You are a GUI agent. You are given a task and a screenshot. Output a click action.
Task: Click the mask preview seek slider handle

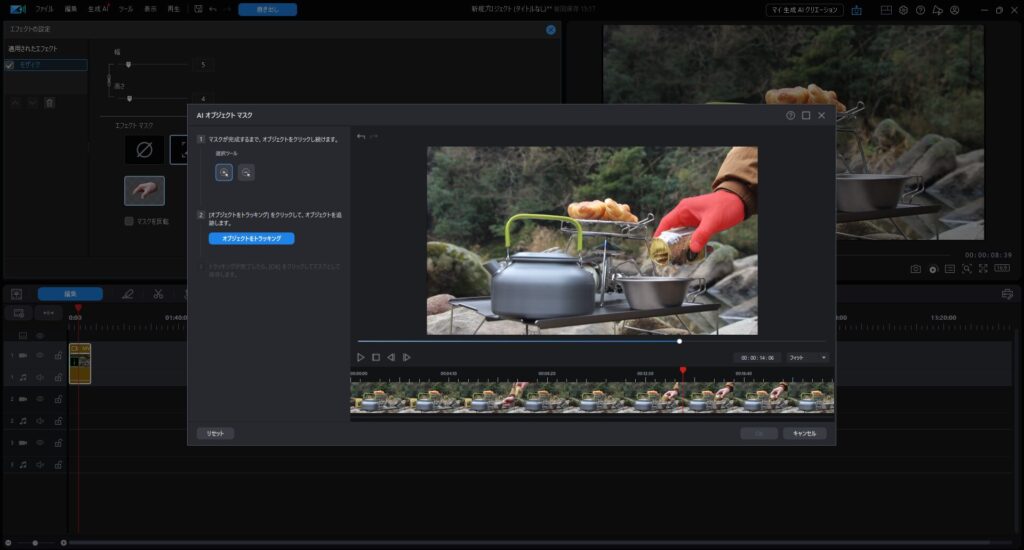(679, 341)
